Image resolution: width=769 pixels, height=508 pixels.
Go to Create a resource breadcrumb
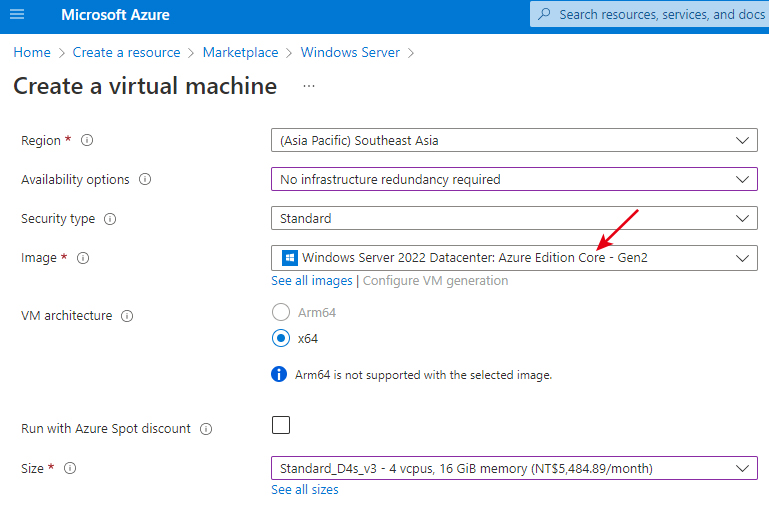127,52
